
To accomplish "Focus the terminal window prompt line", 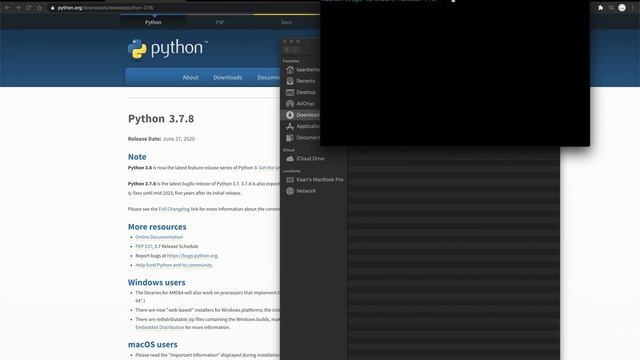I will 388,1.
